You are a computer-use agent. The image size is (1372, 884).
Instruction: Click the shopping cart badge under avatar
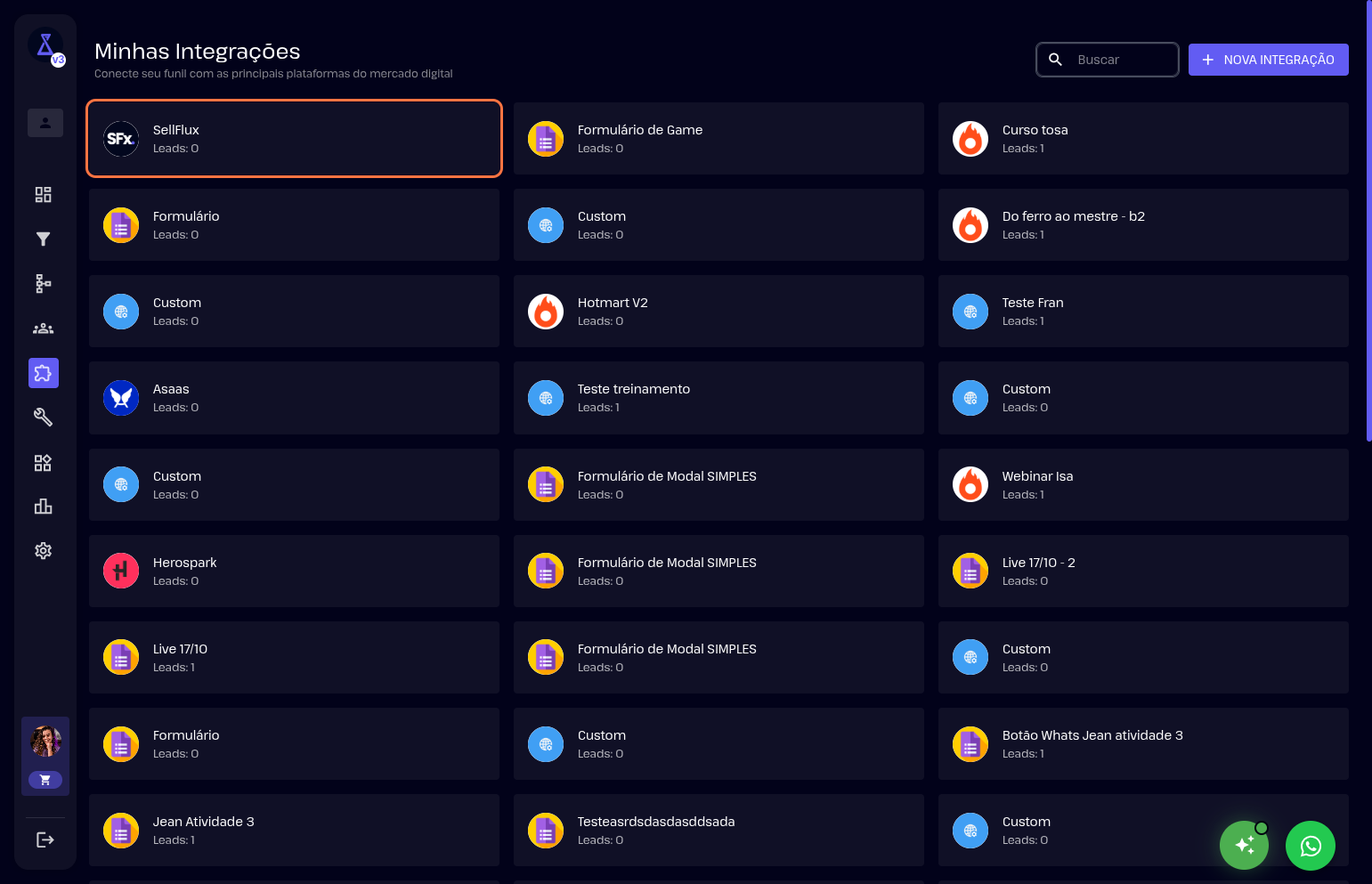point(45,780)
